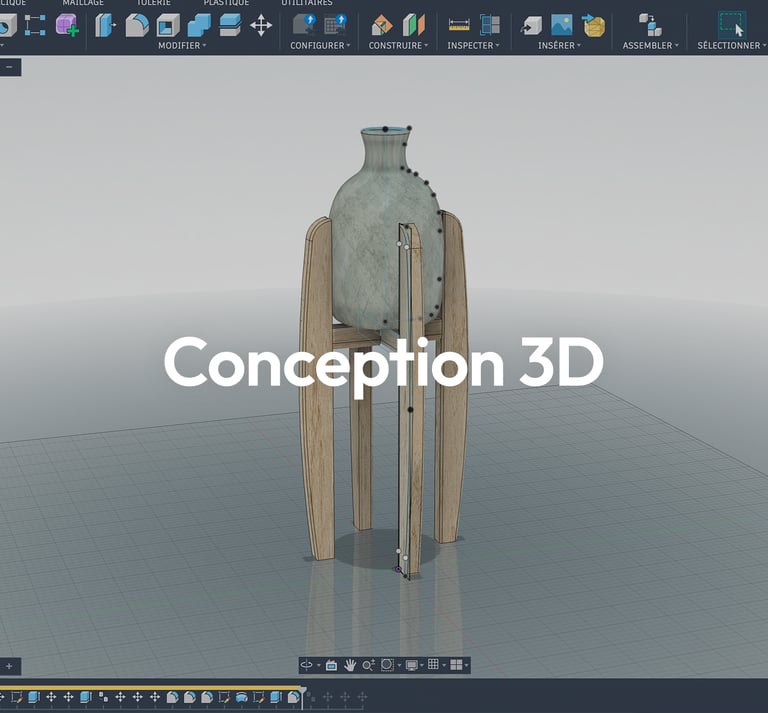Select the Combine bodies tool
The width and height of the screenshot is (768, 713).
tap(199, 25)
